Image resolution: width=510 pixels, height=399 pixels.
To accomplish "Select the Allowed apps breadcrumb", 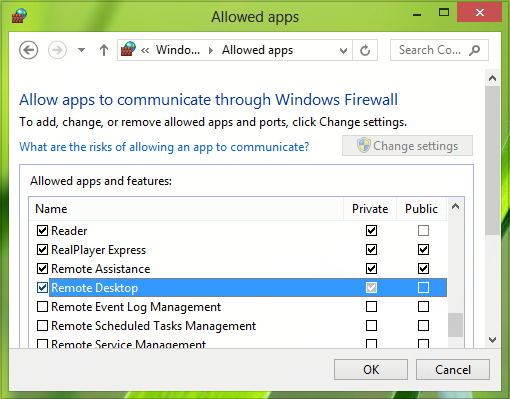I will coord(257,50).
